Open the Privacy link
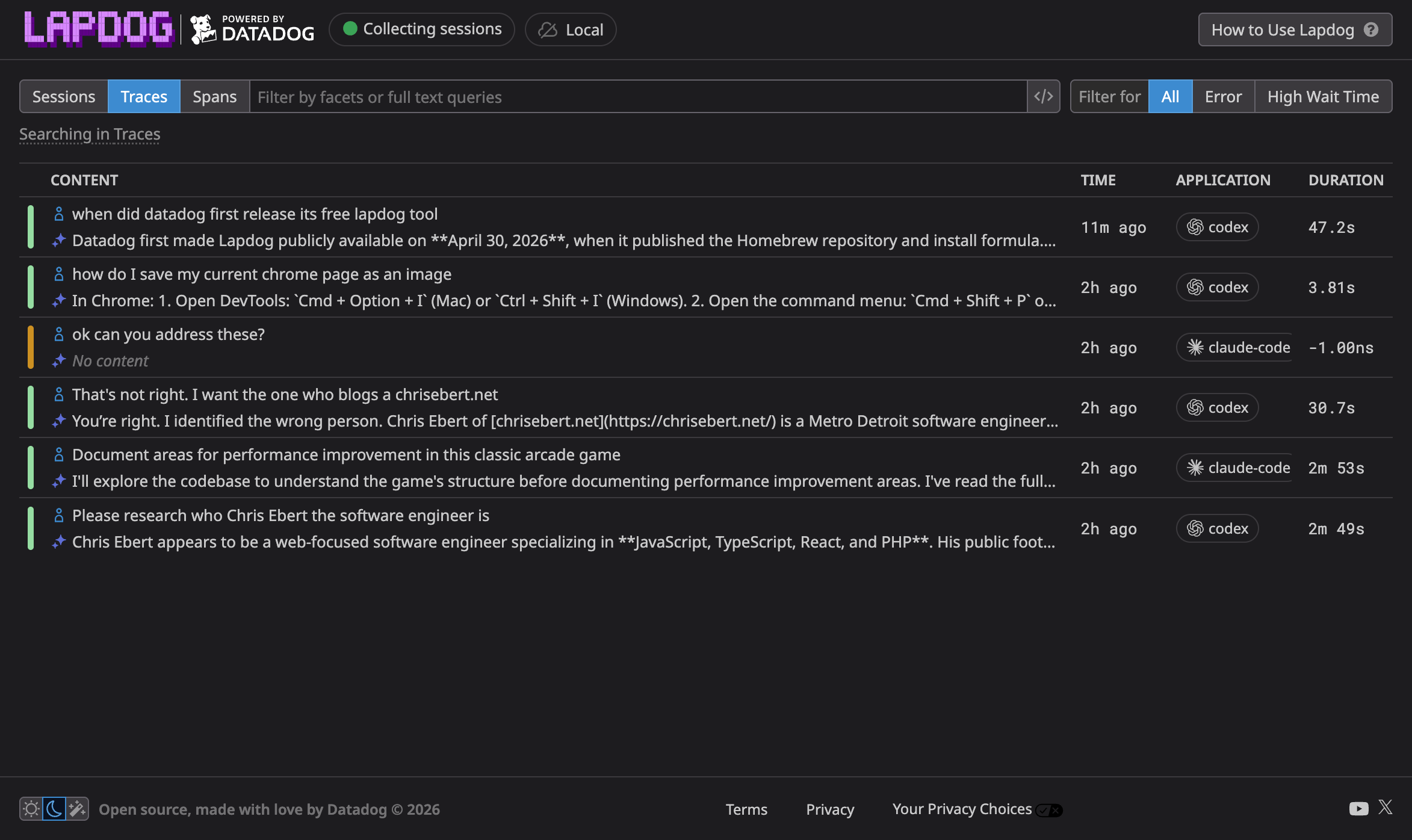The height and width of the screenshot is (840, 1412). tap(830, 809)
